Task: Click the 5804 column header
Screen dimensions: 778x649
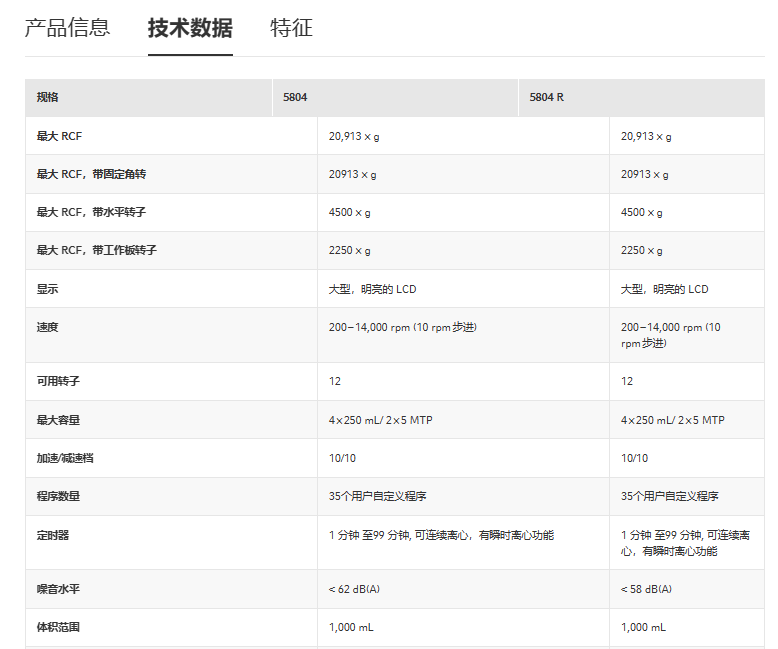Action: pyautogui.click(x=295, y=97)
